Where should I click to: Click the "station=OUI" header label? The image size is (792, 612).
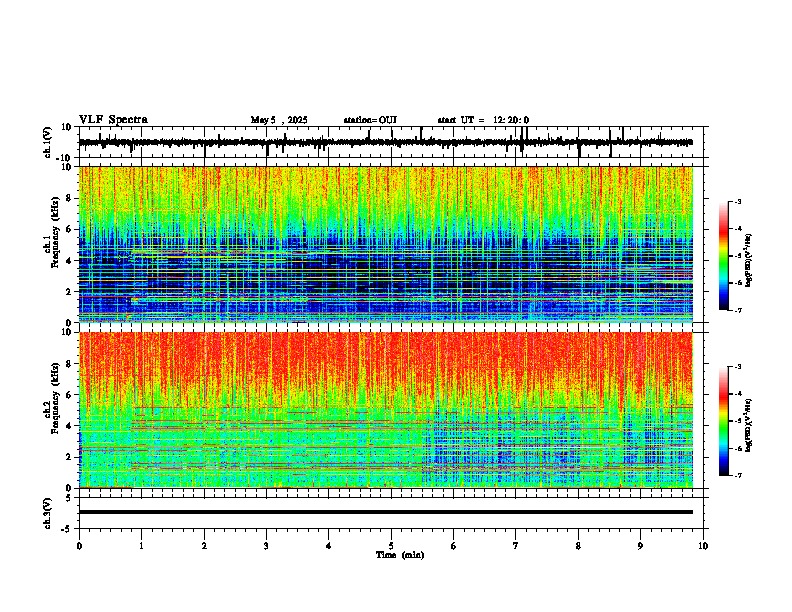(370, 120)
